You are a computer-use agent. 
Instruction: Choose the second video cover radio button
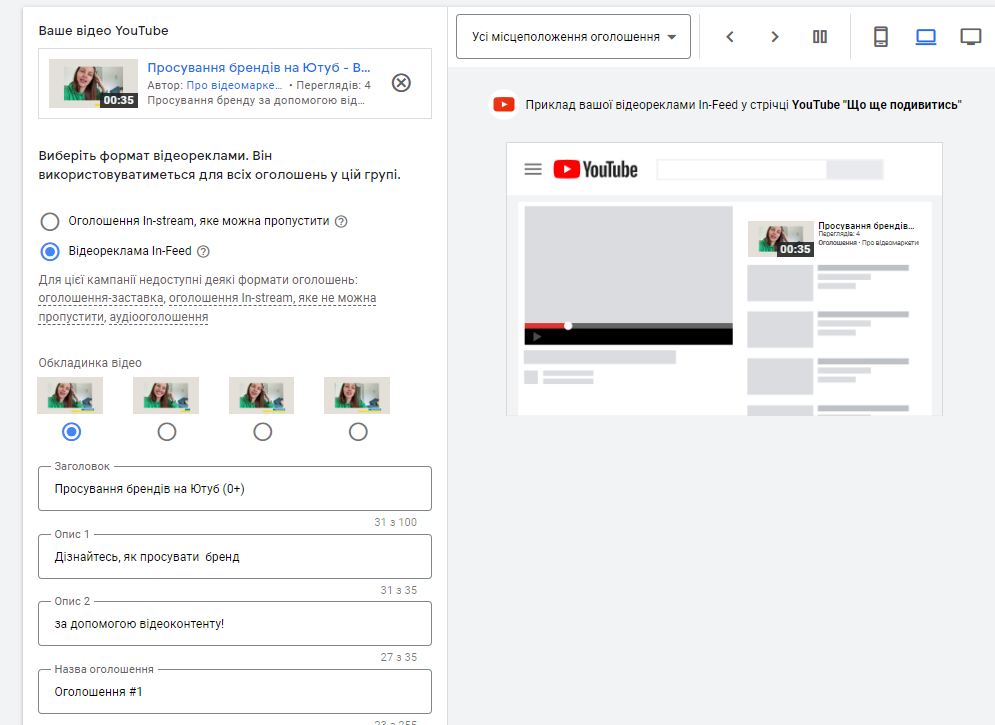click(167, 432)
